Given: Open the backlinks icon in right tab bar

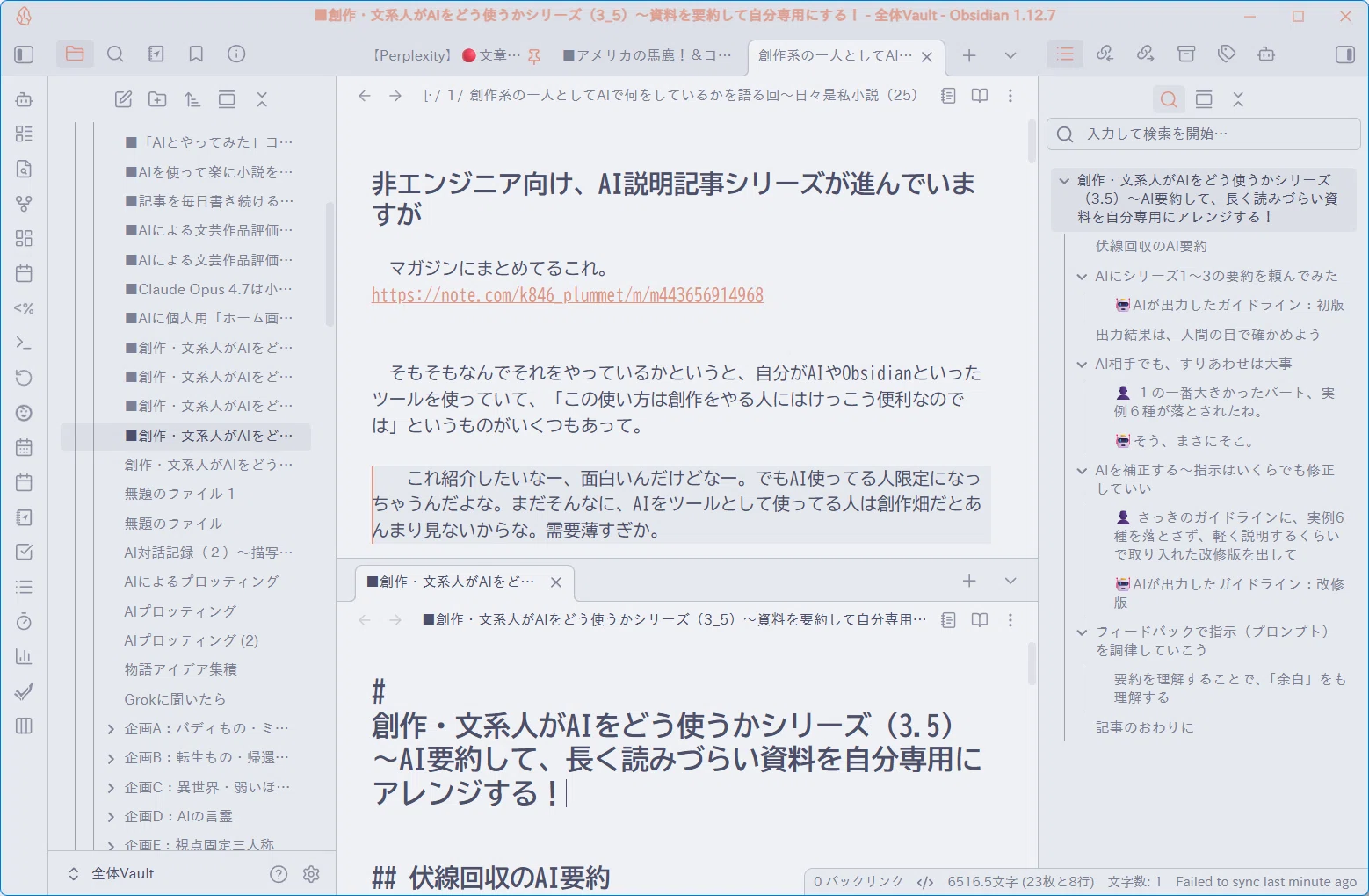Looking at the screenshot, I should [x=1105, y=54].
